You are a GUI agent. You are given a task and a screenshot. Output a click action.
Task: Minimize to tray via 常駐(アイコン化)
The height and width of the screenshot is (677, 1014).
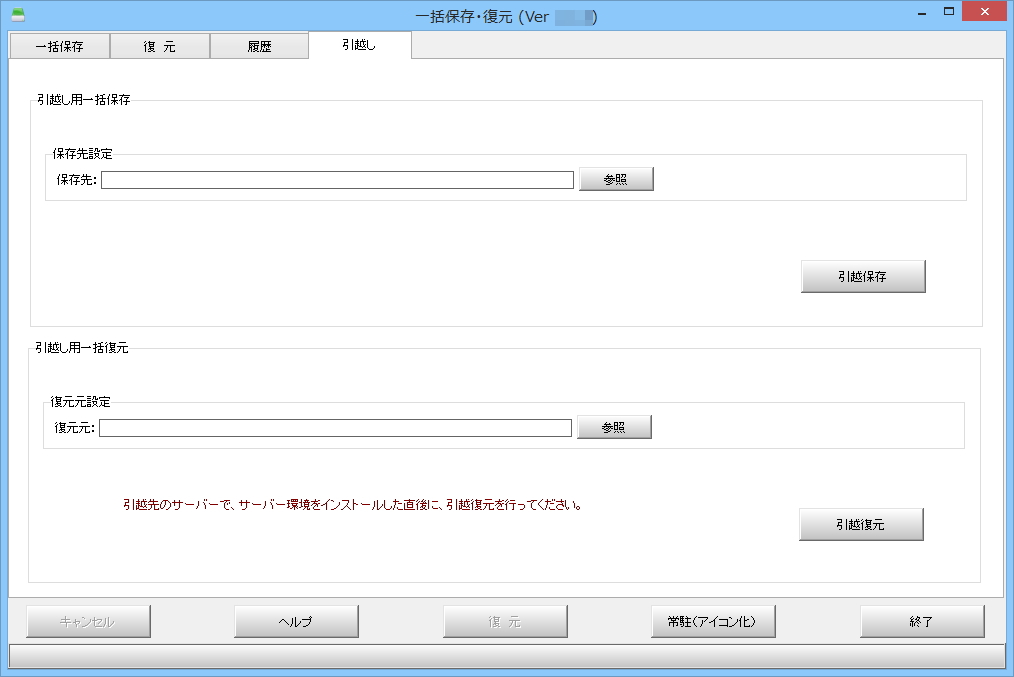tap(713, 622)
